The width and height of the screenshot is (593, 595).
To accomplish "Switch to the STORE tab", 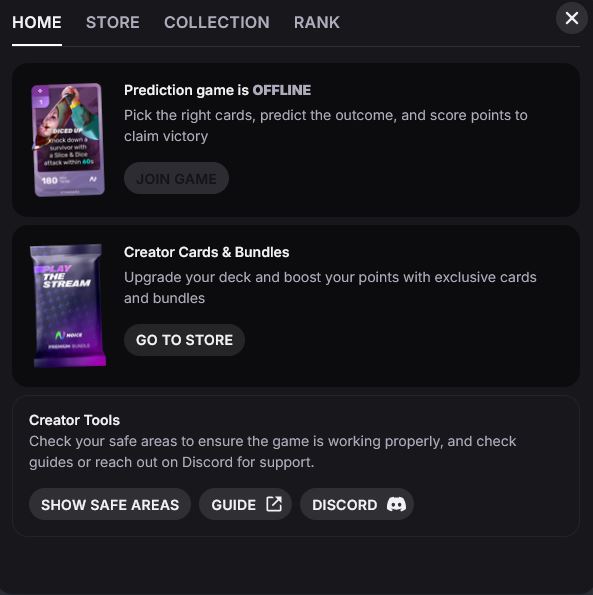I will (113, 22).
